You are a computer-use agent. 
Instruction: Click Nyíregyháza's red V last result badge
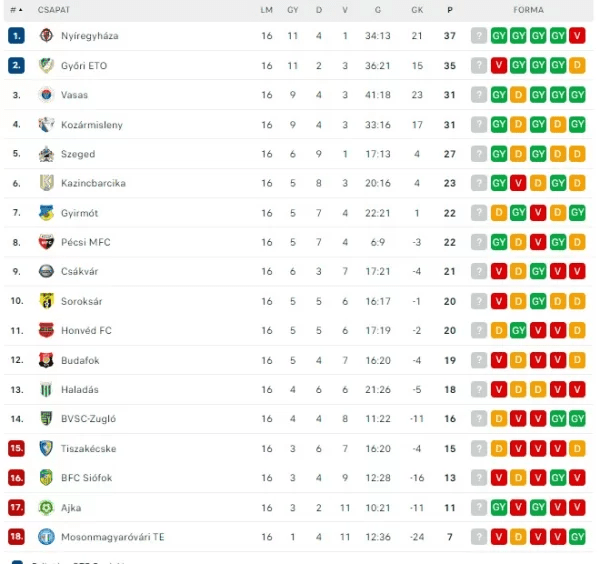pos(577,36)
